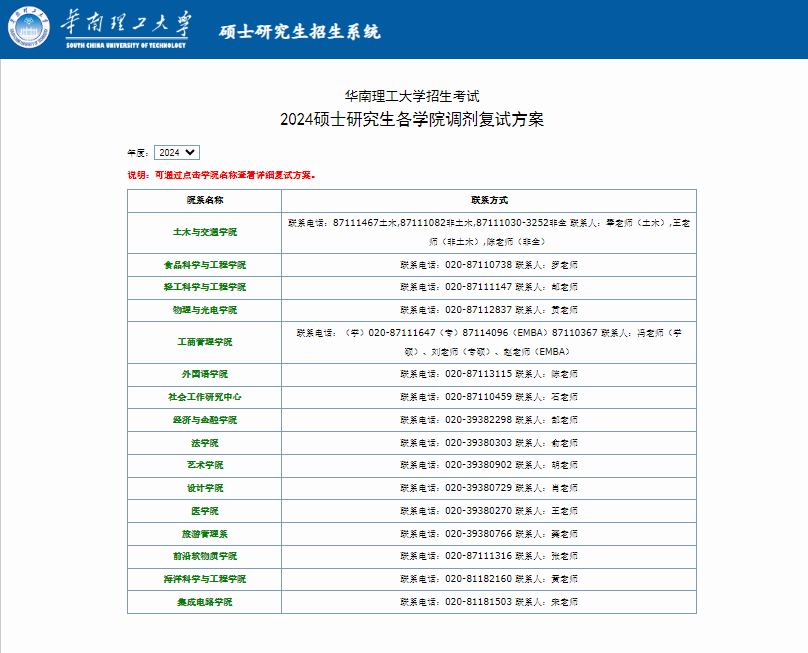The width and height of the screenshot is (808, 653).
Task: Click the 华南理工大学招生考试 heading
Action: pos(412,96)
